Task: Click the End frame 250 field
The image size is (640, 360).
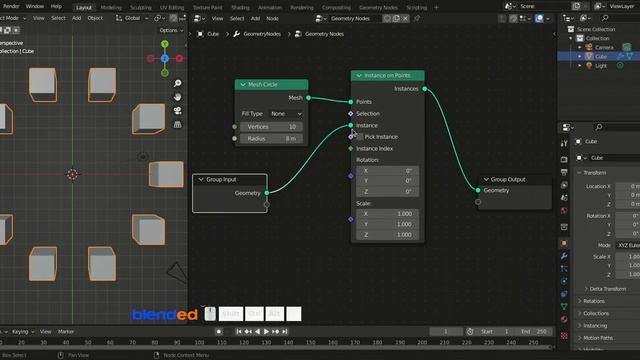Action: [535, 331]
